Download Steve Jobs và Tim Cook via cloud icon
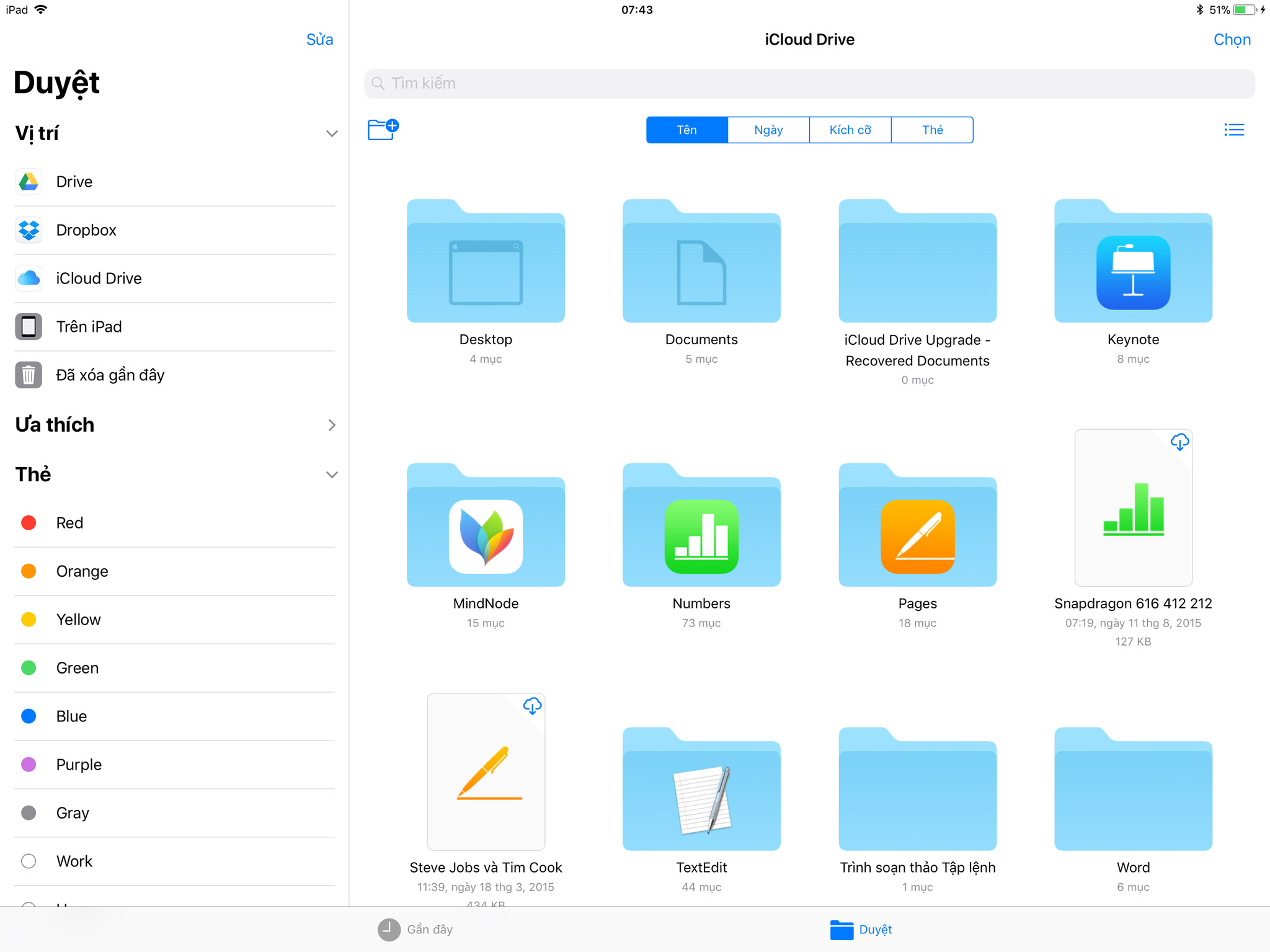The width and height of the screenshot is (1270, 952). click(x=532, y=706)
